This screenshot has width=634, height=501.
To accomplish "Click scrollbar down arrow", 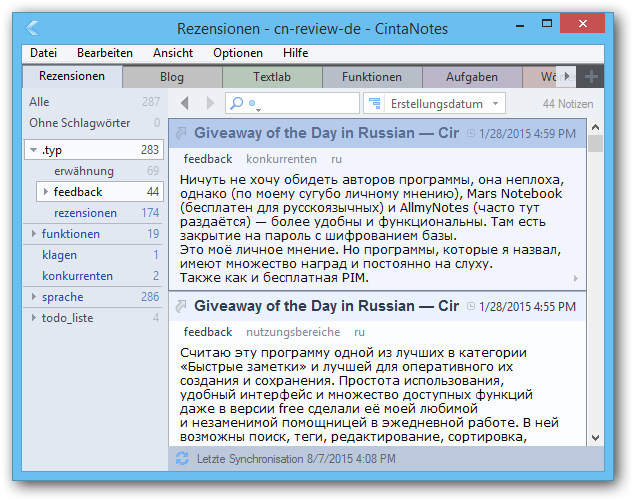I will point(595,438).
